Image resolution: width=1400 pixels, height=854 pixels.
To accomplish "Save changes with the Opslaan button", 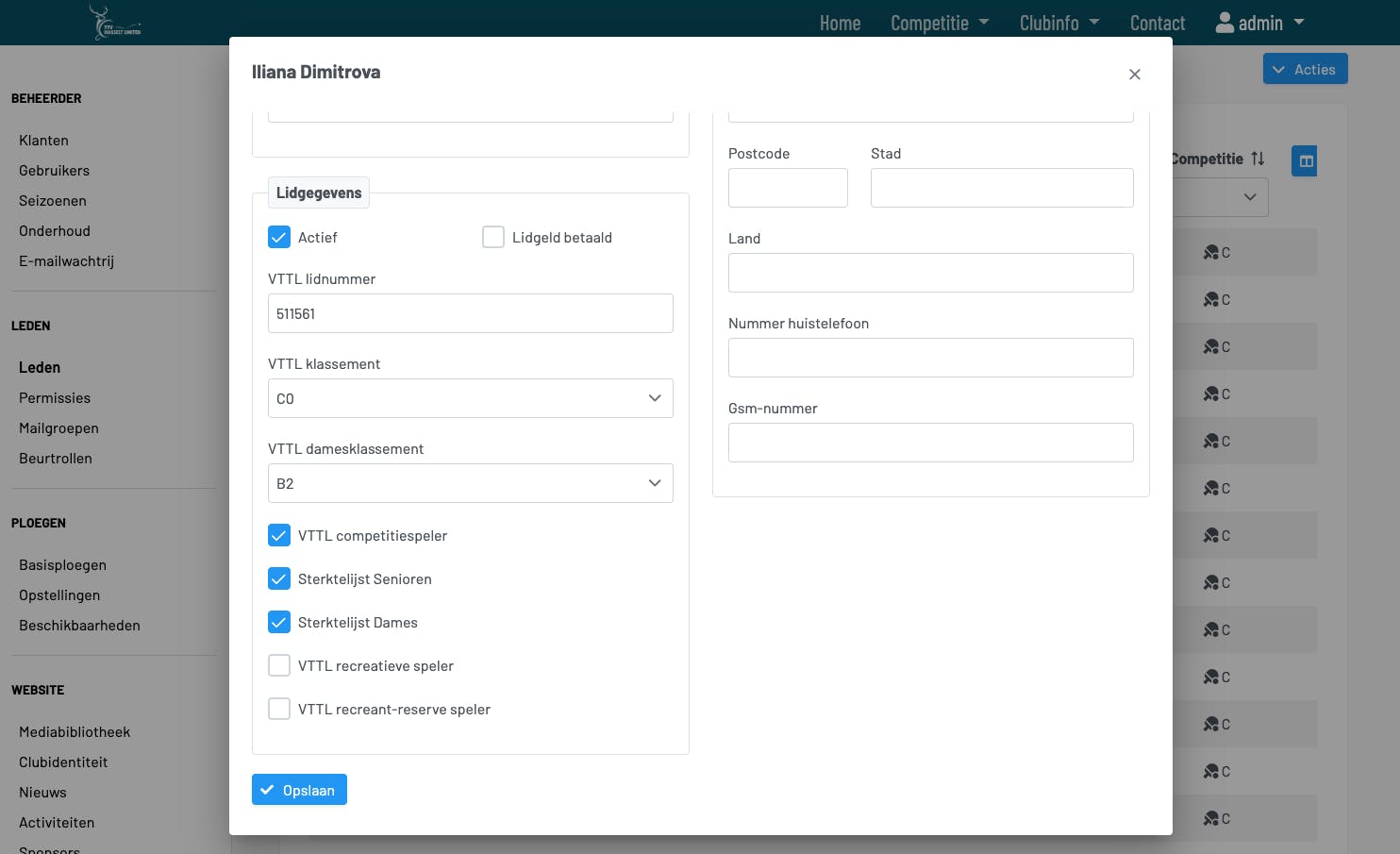I will pyautogui.click(x=299, y=790).
